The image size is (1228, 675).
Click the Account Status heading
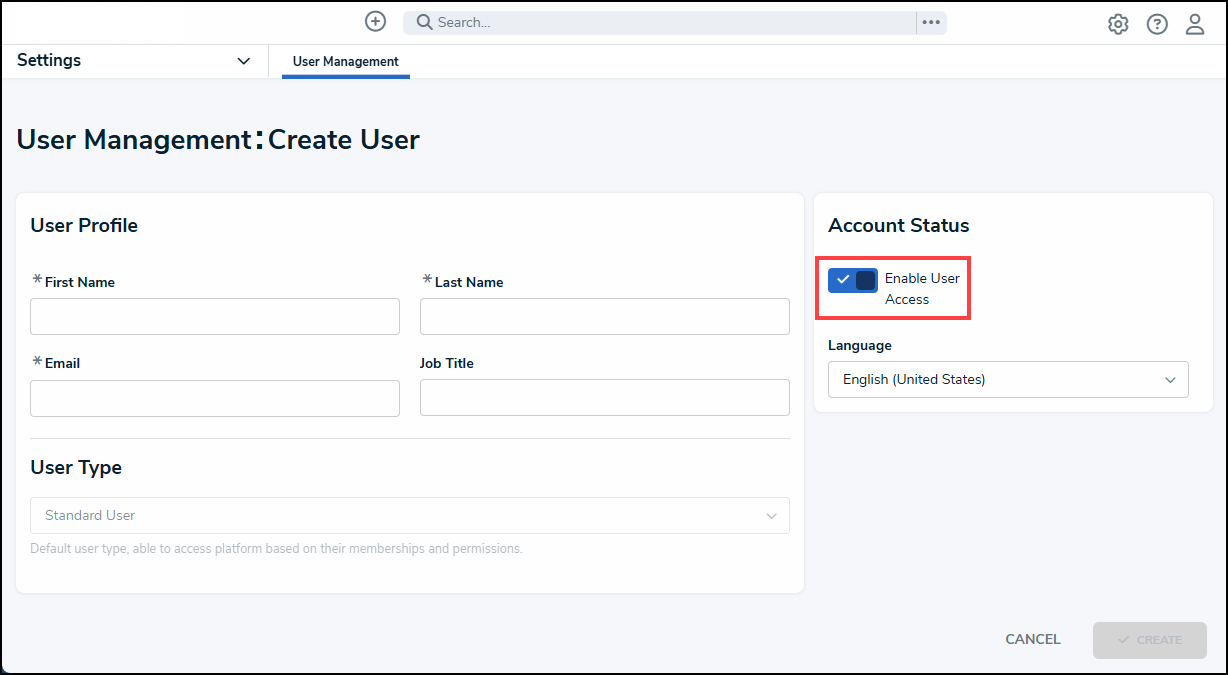point(899,226)
